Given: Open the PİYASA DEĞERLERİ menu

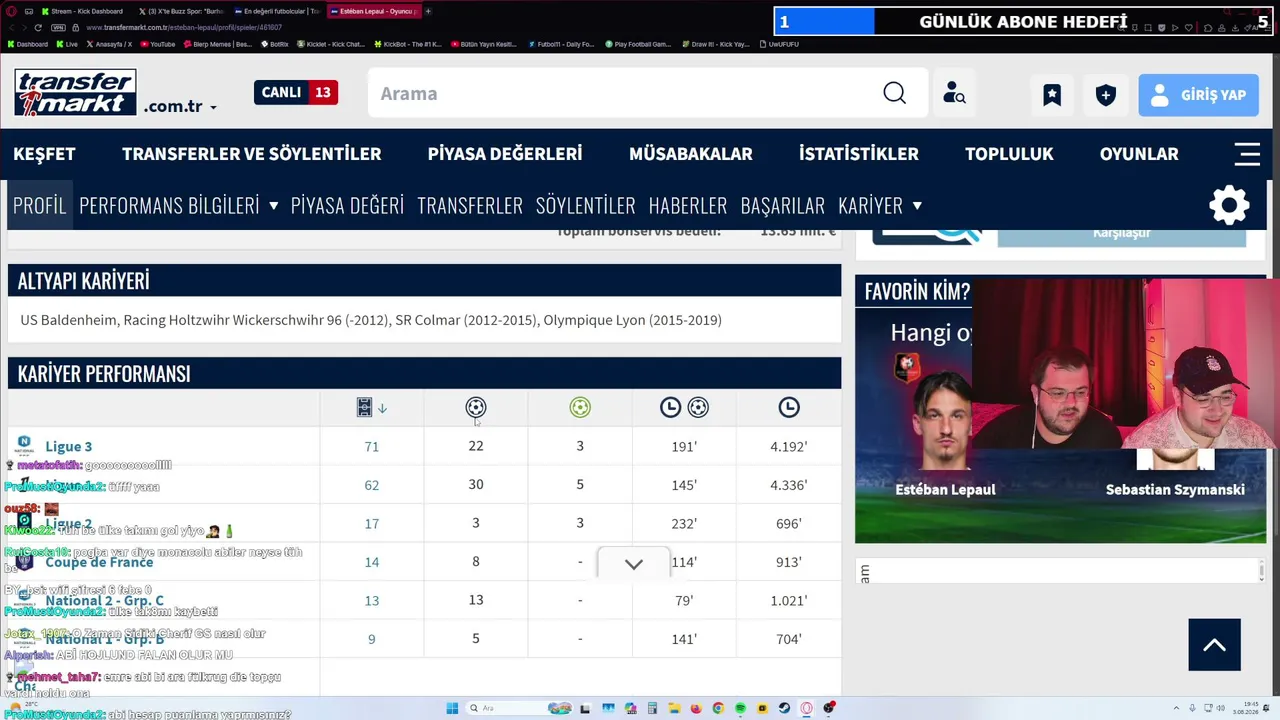Looking at the screenshot, I should tap(505, 154).
